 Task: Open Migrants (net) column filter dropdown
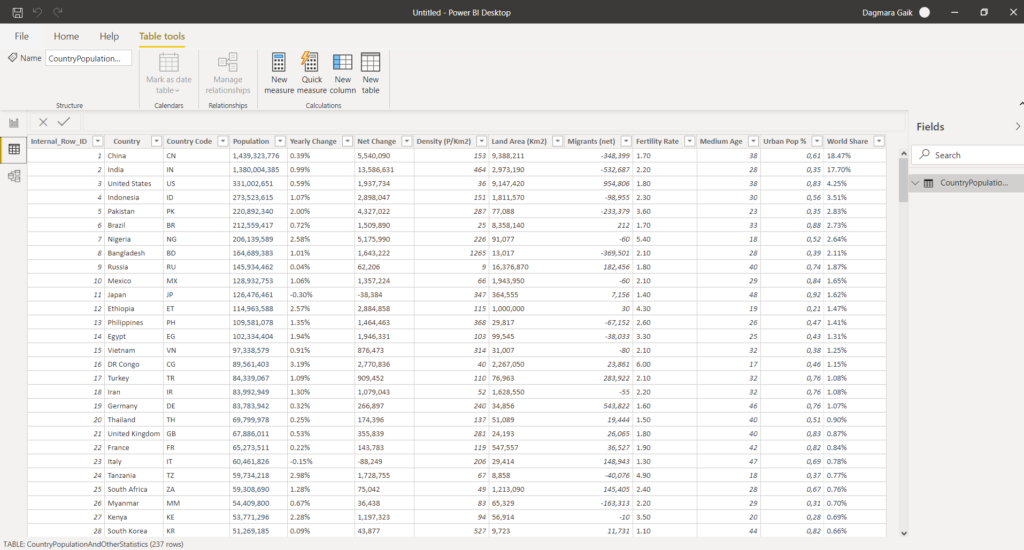(x=626, y=141)
